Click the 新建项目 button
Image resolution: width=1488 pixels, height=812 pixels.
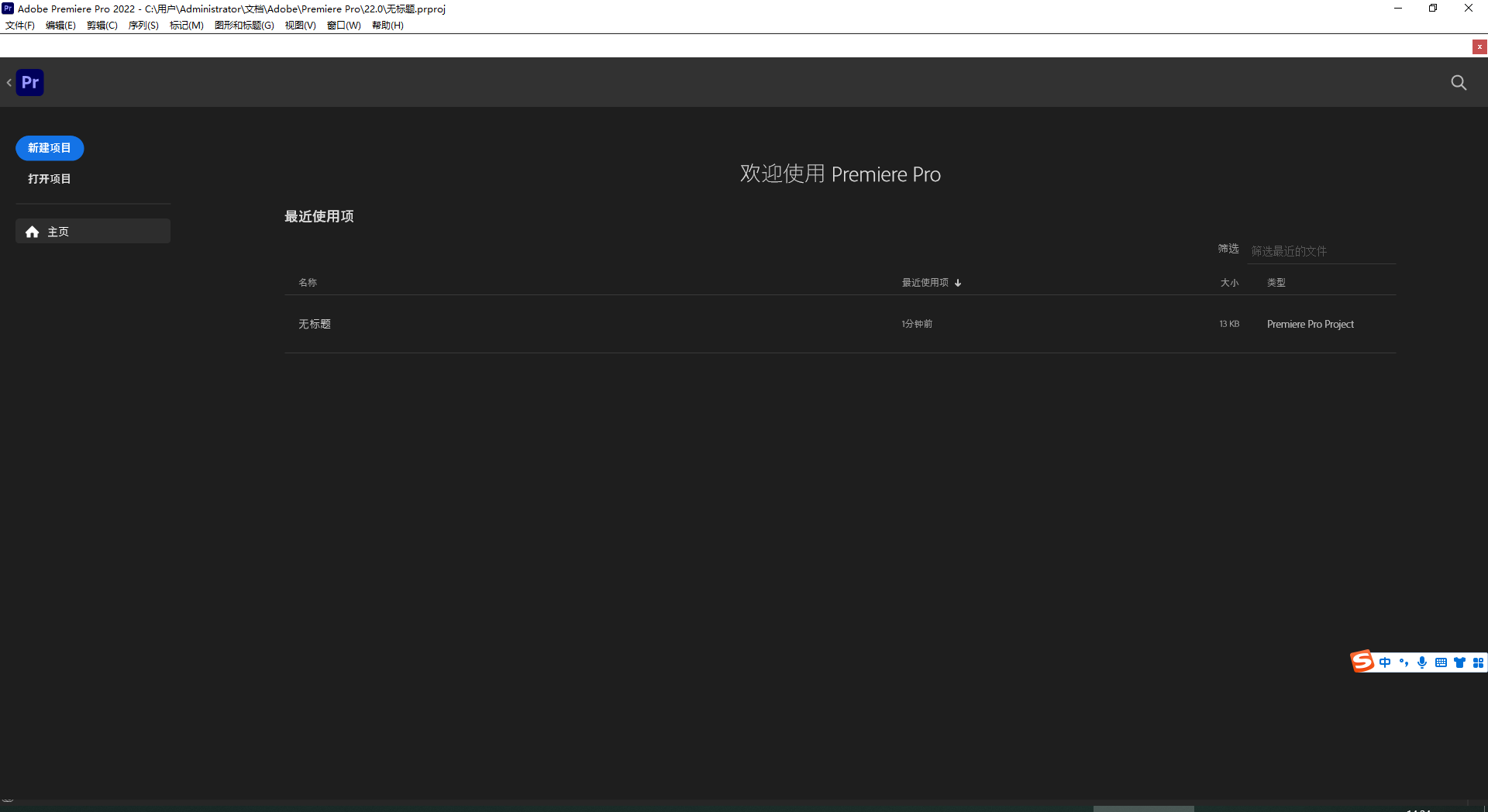coord(50,148)
